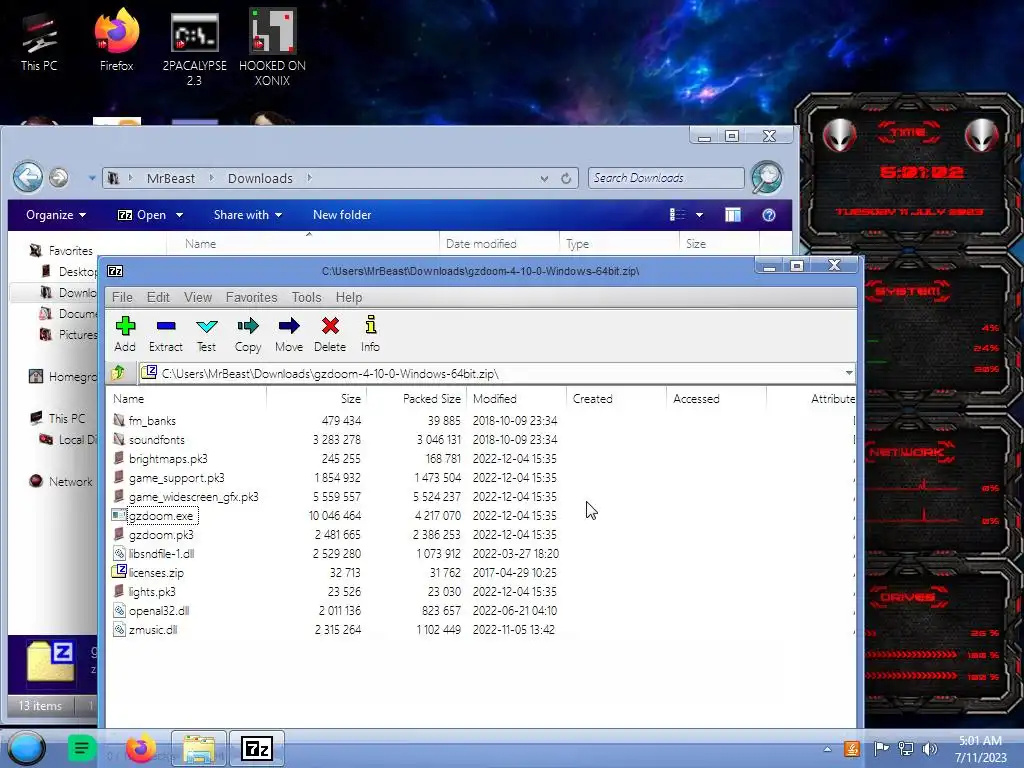Click the Action Center flag tray icon

(881, 748)
